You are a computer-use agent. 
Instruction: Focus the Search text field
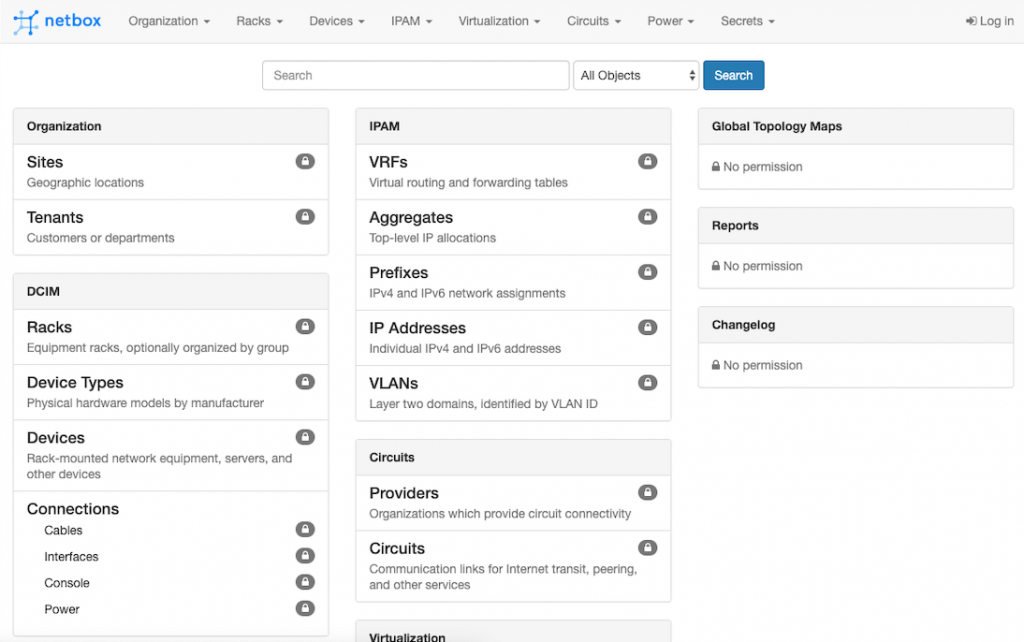pos(415,76)
